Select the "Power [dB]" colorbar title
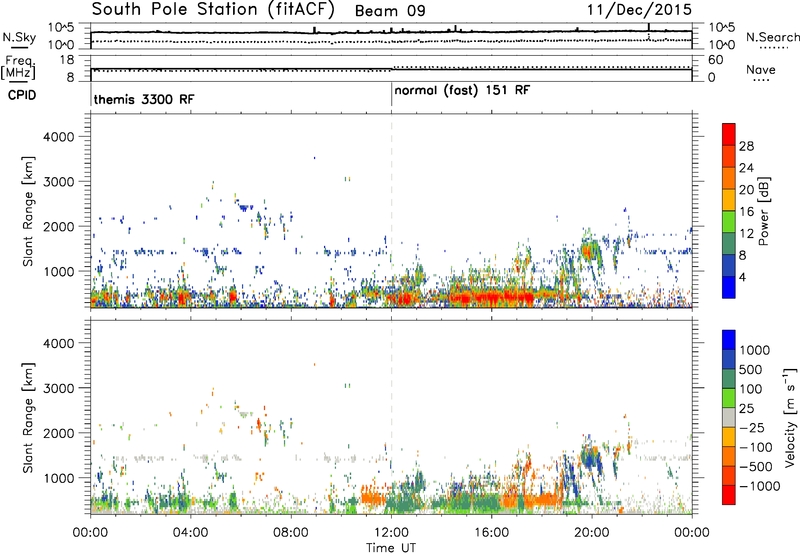Viewport: 800px width, 554px height. (764, 211)
